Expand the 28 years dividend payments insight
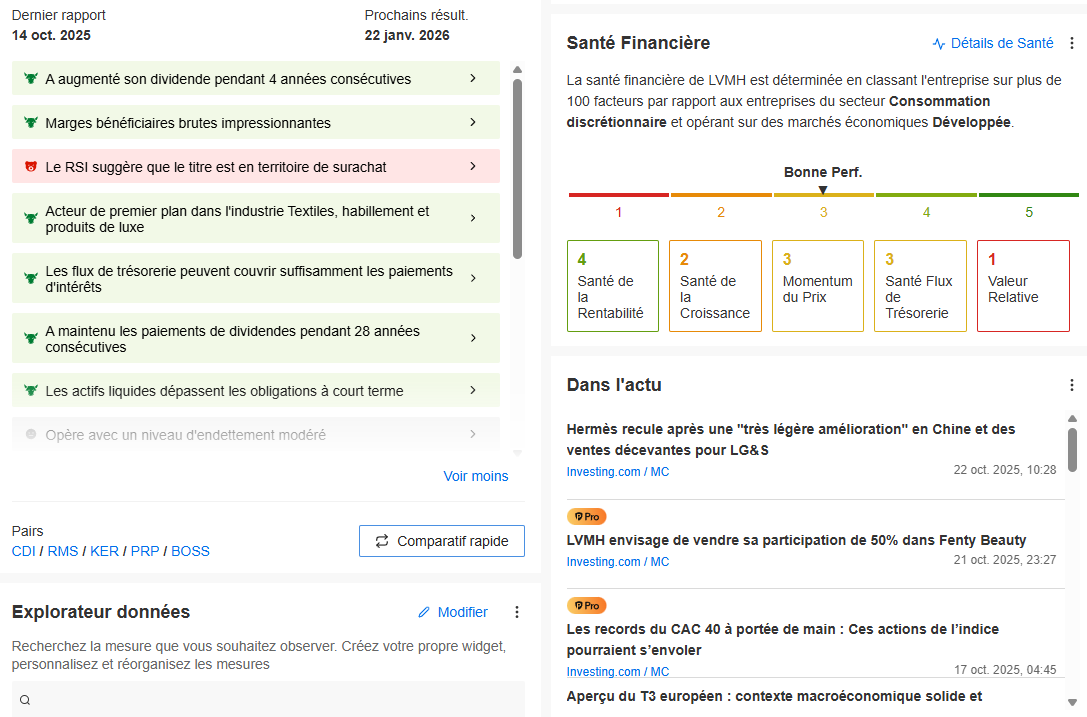The height and width of the screenshot is (717, 1087). click(473, 338)
